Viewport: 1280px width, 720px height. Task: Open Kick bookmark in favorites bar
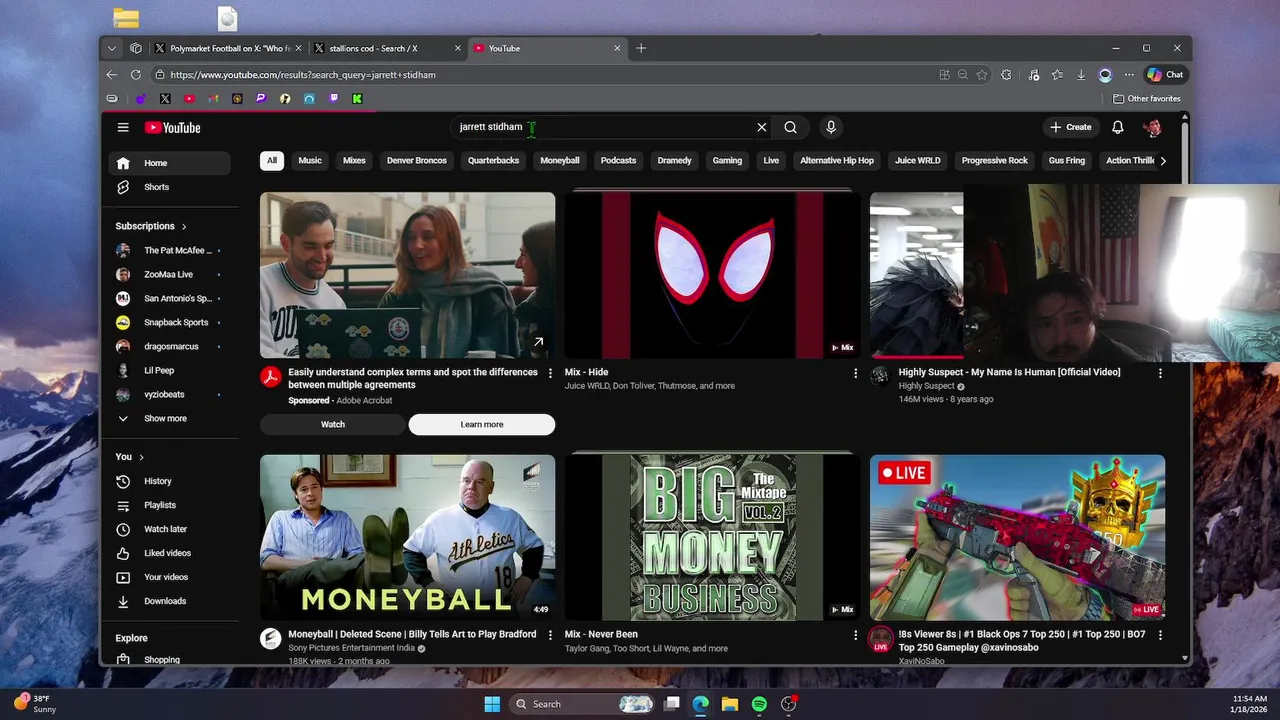pos(357,98)
